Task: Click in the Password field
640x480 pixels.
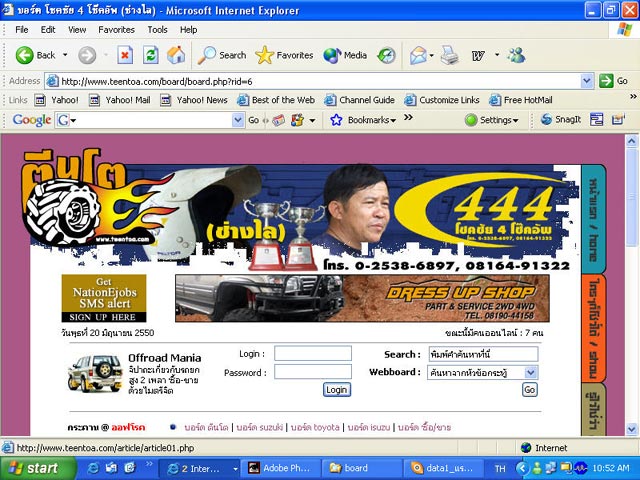Action: 313,372
